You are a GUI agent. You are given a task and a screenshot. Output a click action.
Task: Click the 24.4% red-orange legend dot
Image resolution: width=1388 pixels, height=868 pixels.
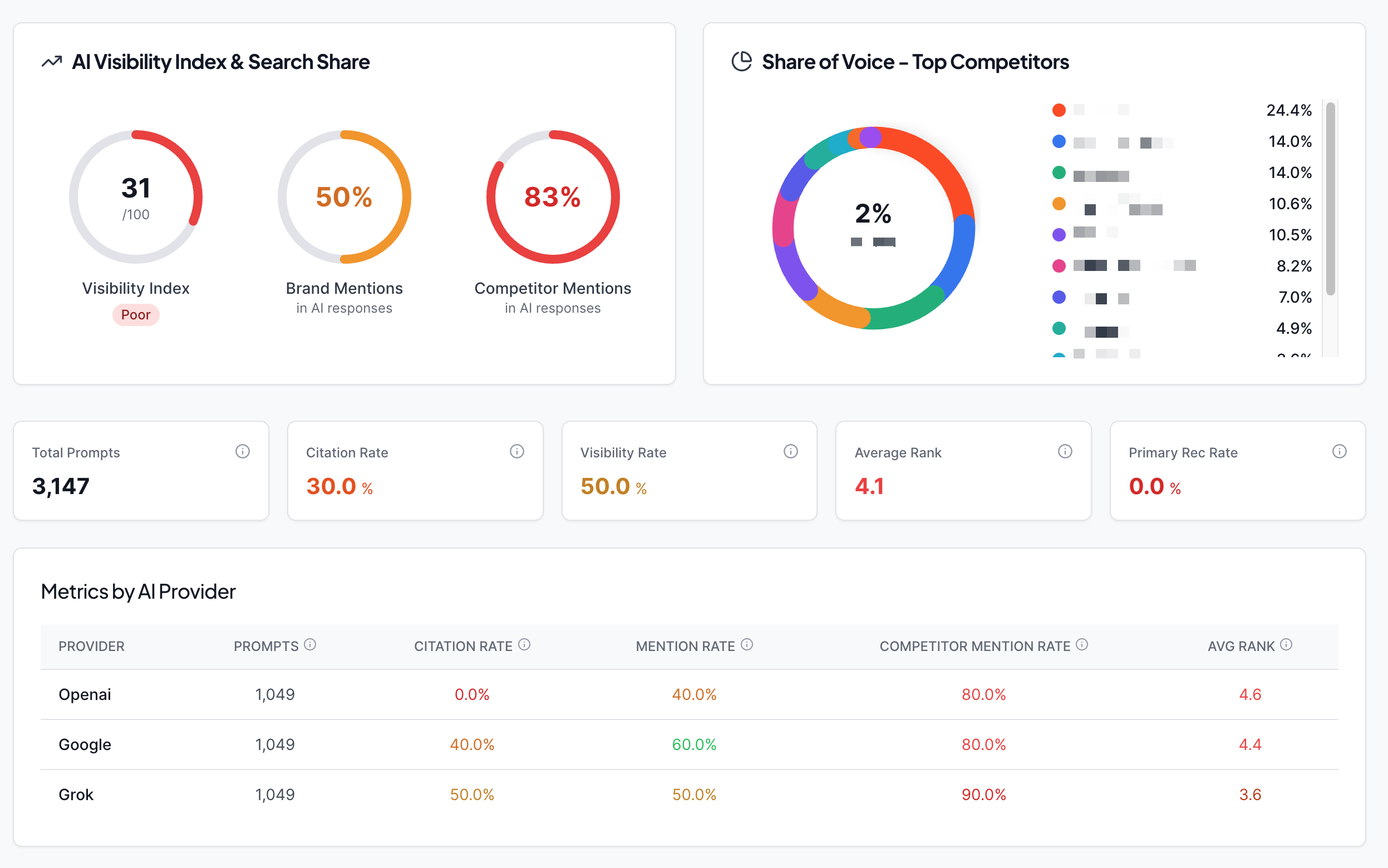1059,110
